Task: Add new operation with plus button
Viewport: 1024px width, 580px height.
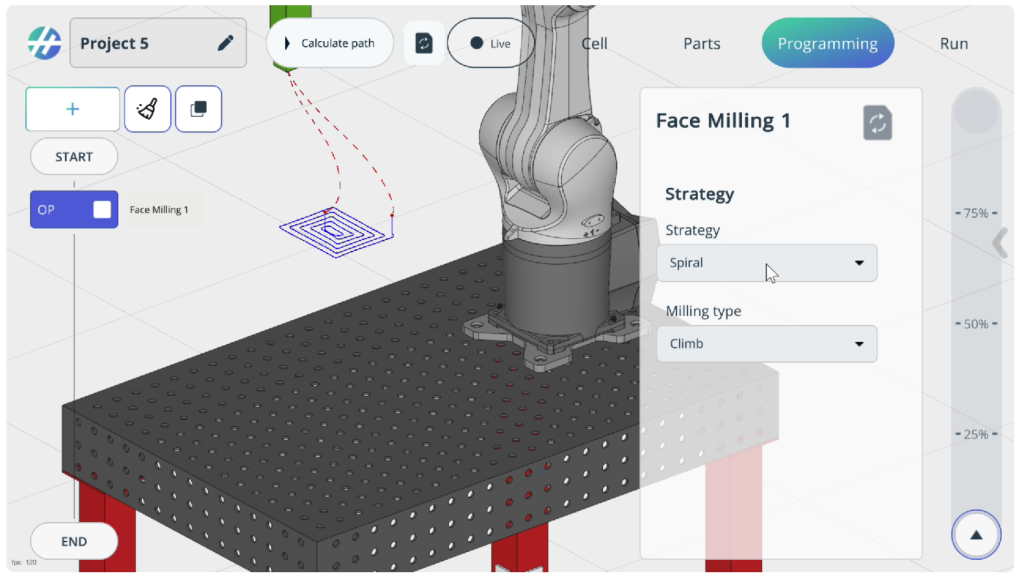Action: 72,109
